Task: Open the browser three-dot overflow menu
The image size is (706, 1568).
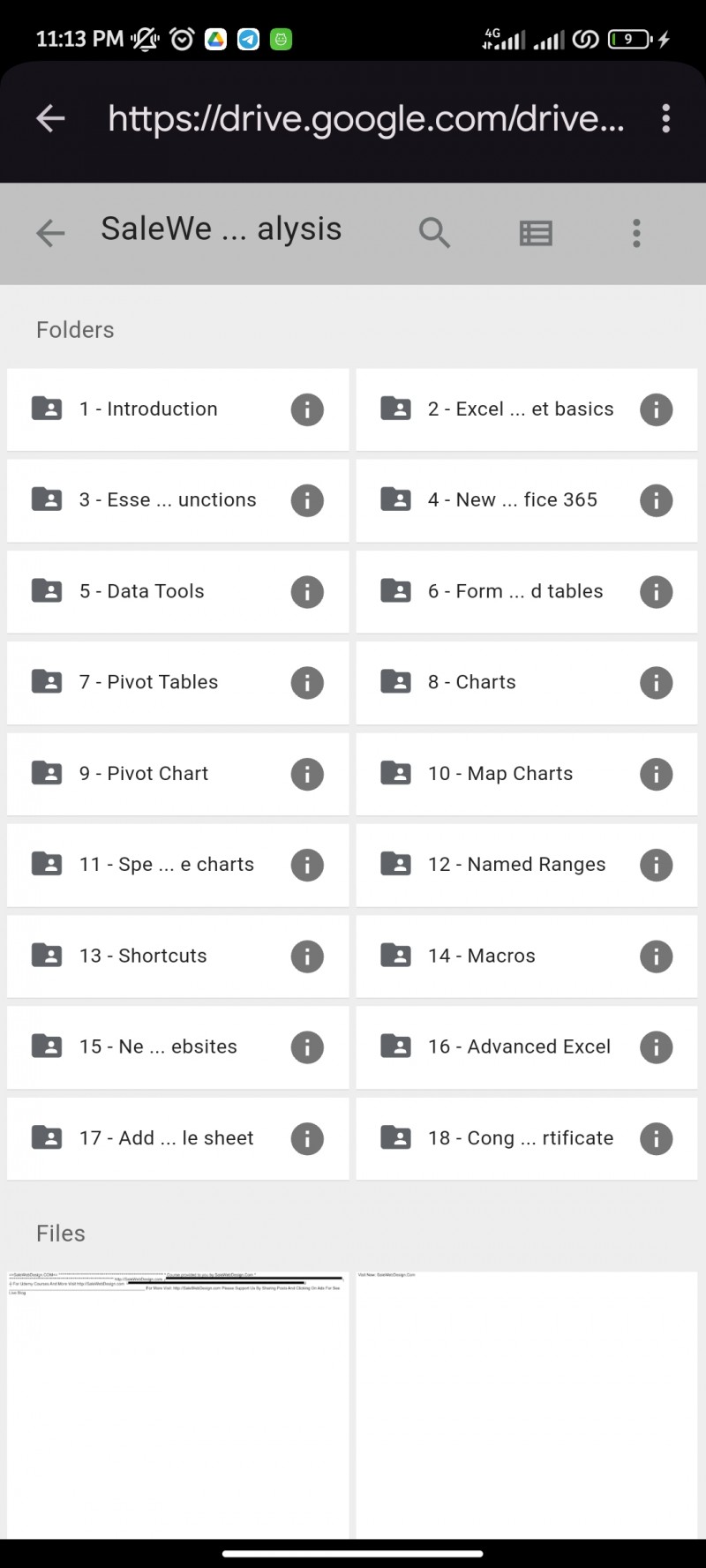Action: 665,118
